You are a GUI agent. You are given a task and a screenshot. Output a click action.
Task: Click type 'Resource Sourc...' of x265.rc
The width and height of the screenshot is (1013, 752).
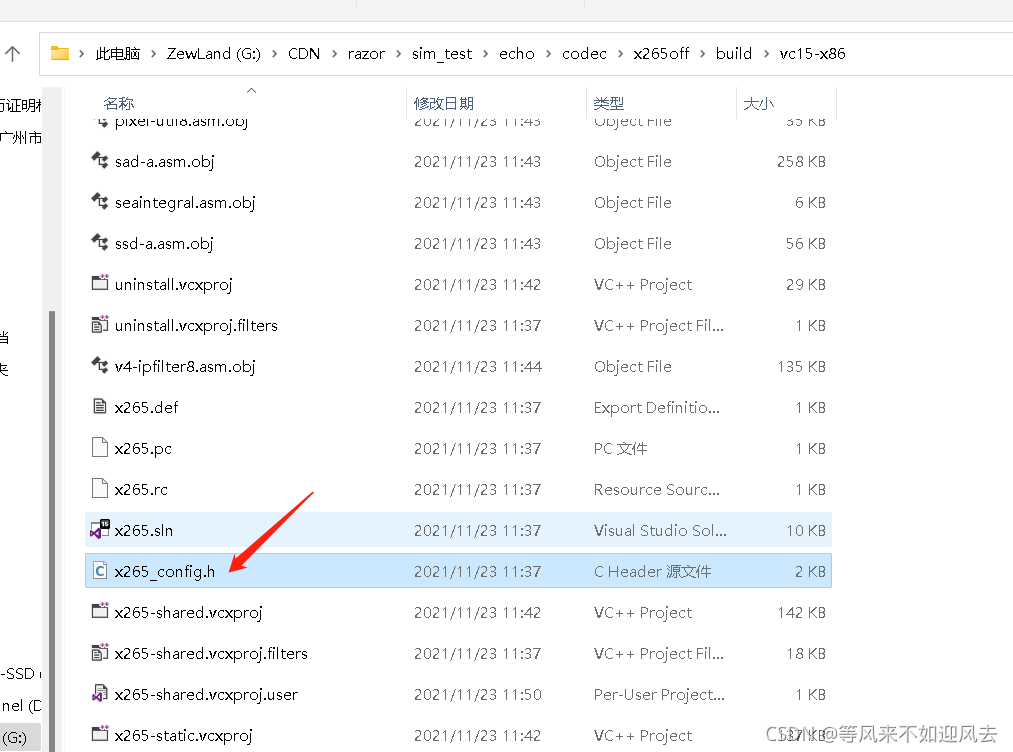click(656, 490)
